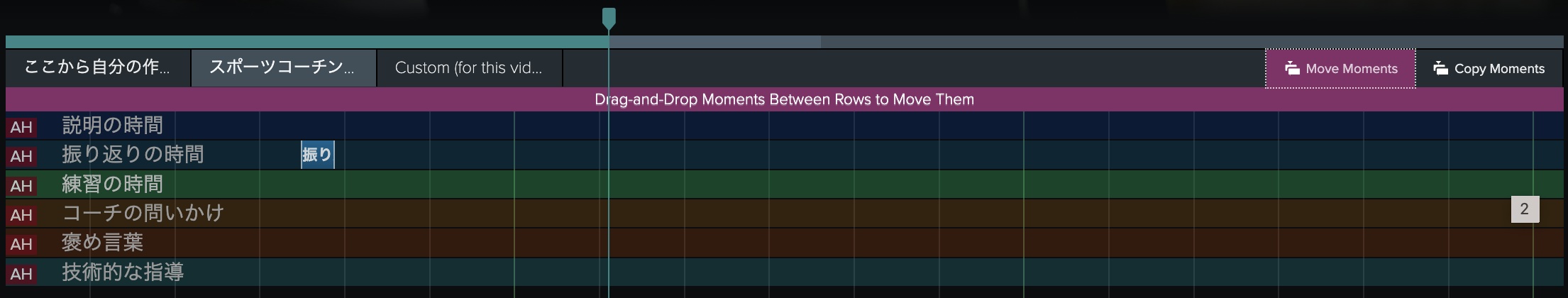Screen dimensions: 1568x298
Task: Click the number 2 badge on the timeline
Action: click(1524, 209)
